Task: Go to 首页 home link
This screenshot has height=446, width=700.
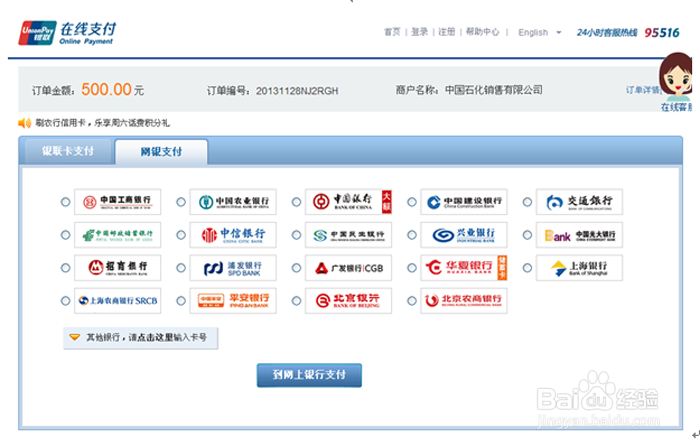Action: point(392,32)
